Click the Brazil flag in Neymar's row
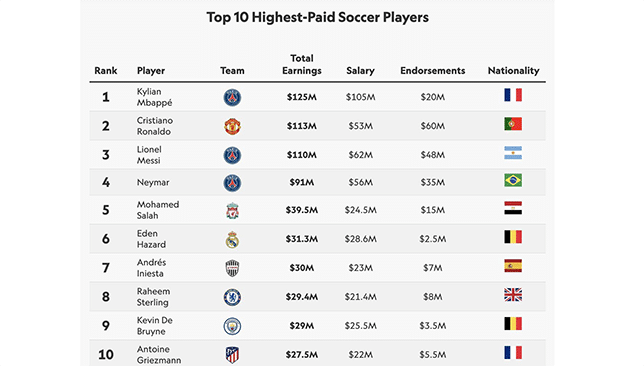This screenshot has height=366, width=644. click(513, 180)
